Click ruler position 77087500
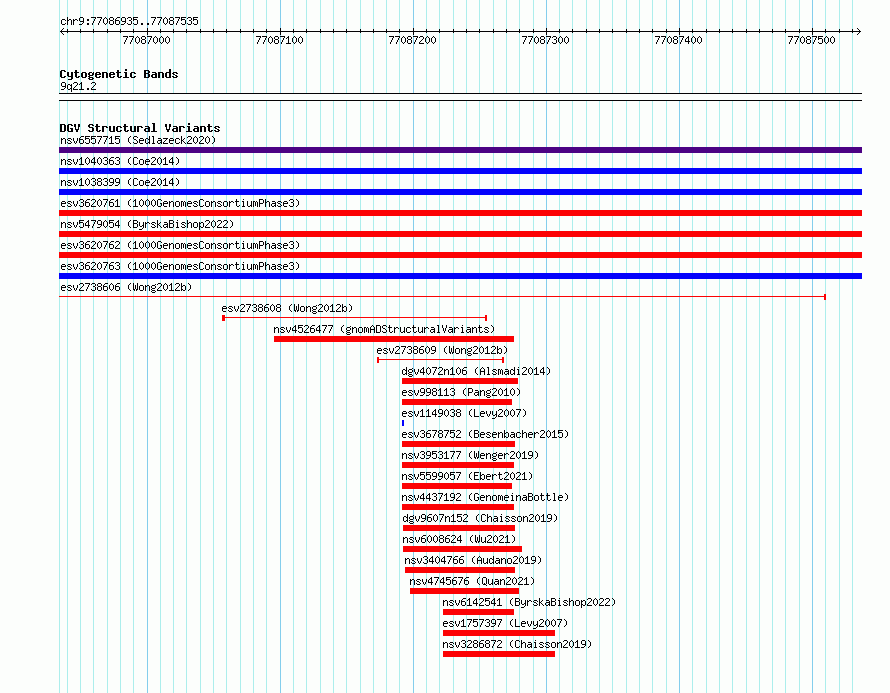 [x=812, y=40]
